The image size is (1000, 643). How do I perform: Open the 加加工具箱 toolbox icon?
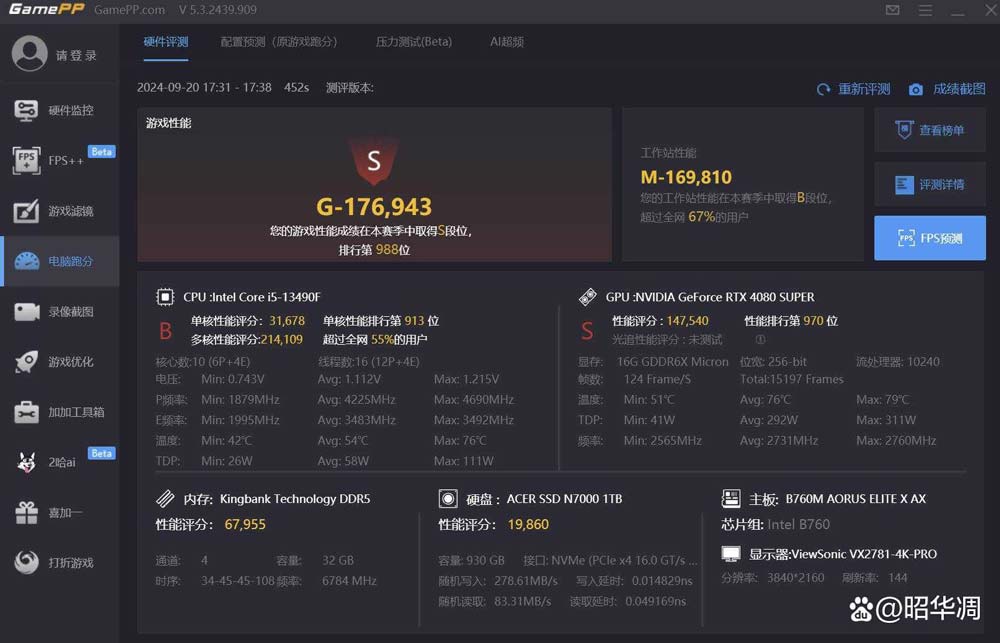(x=27, y=412)
